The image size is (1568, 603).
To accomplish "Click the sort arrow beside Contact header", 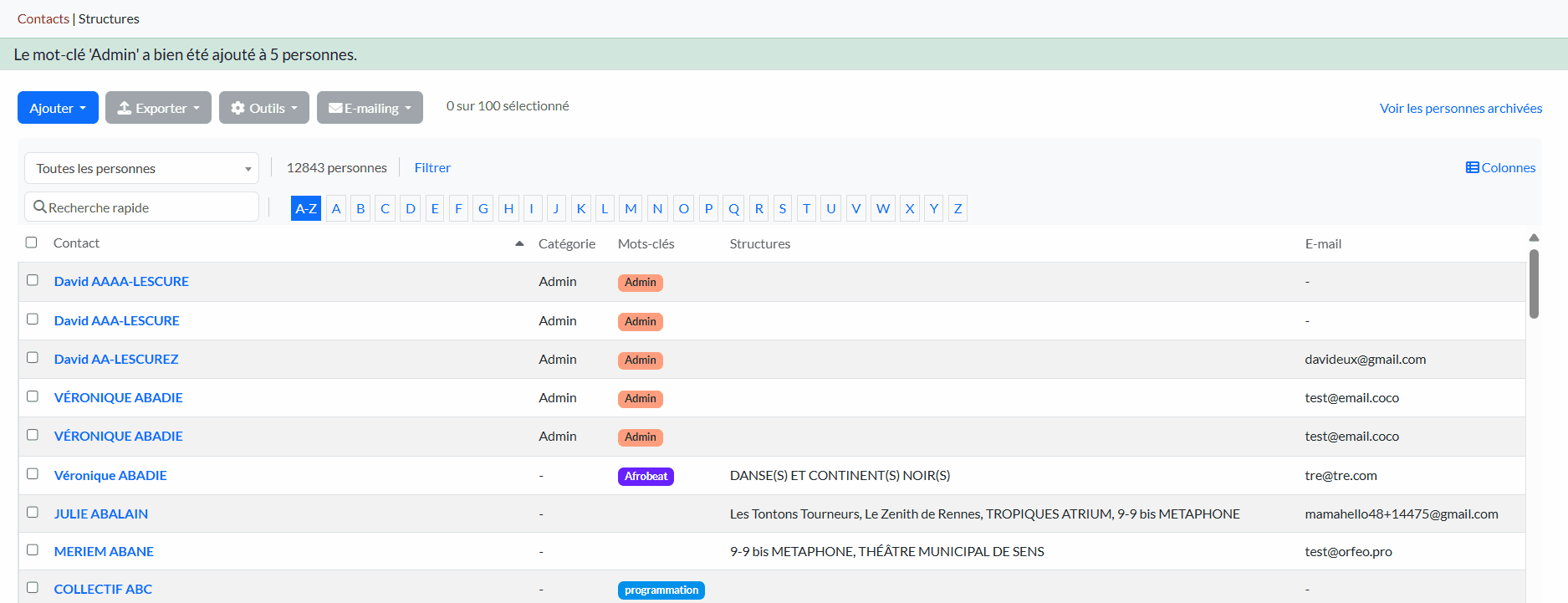I will (x=519, y=243).
